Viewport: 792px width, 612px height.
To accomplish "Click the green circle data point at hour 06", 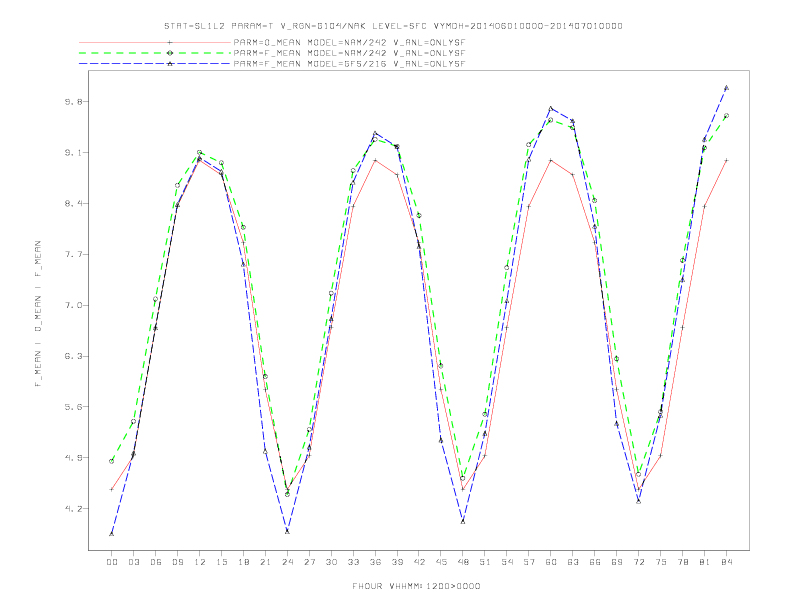I will (156, 299).
